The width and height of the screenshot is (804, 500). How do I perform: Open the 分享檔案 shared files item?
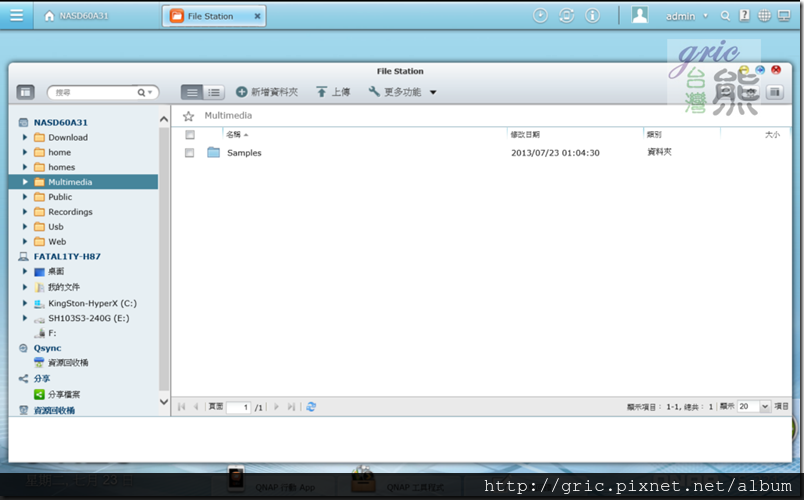point(64,394)
